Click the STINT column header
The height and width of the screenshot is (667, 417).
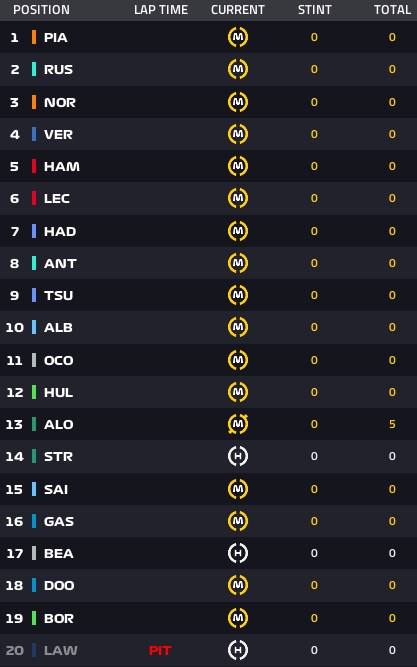(314, 10)
